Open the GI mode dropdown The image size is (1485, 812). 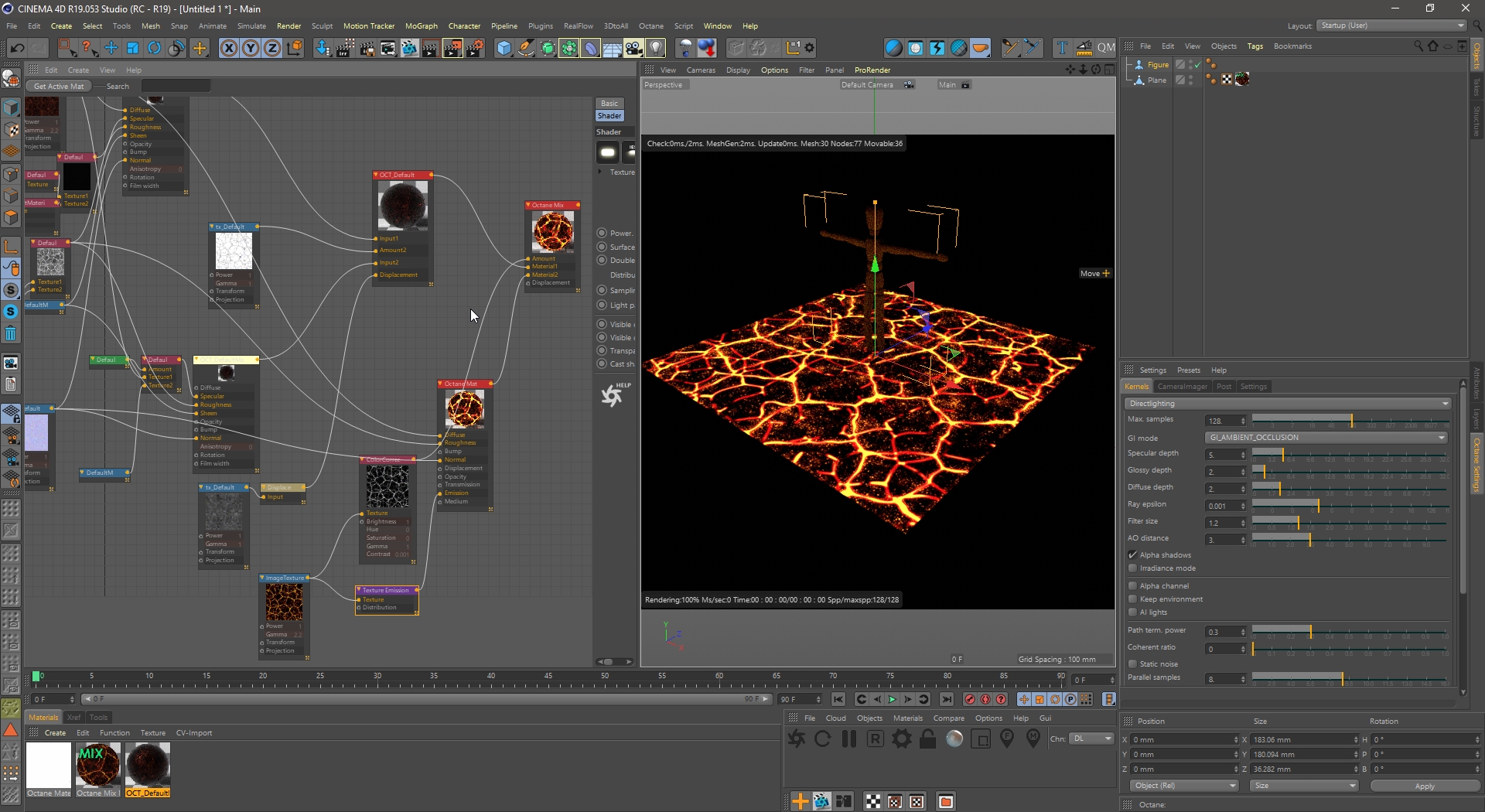click(1326, 438)
